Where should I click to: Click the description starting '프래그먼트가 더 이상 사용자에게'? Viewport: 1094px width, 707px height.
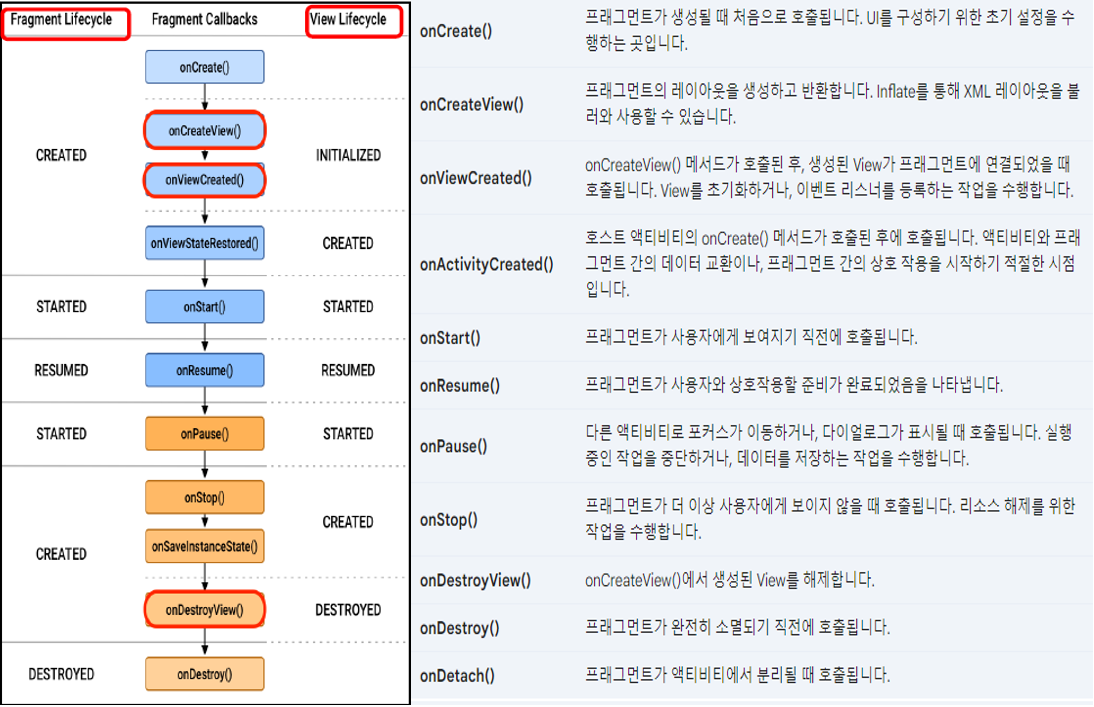[830, 519]
